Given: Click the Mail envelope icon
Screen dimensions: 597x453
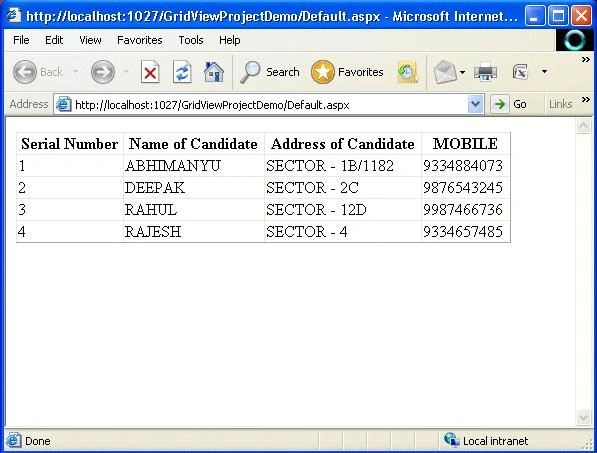Looking at the screenshot, I should tap(445, 72).
